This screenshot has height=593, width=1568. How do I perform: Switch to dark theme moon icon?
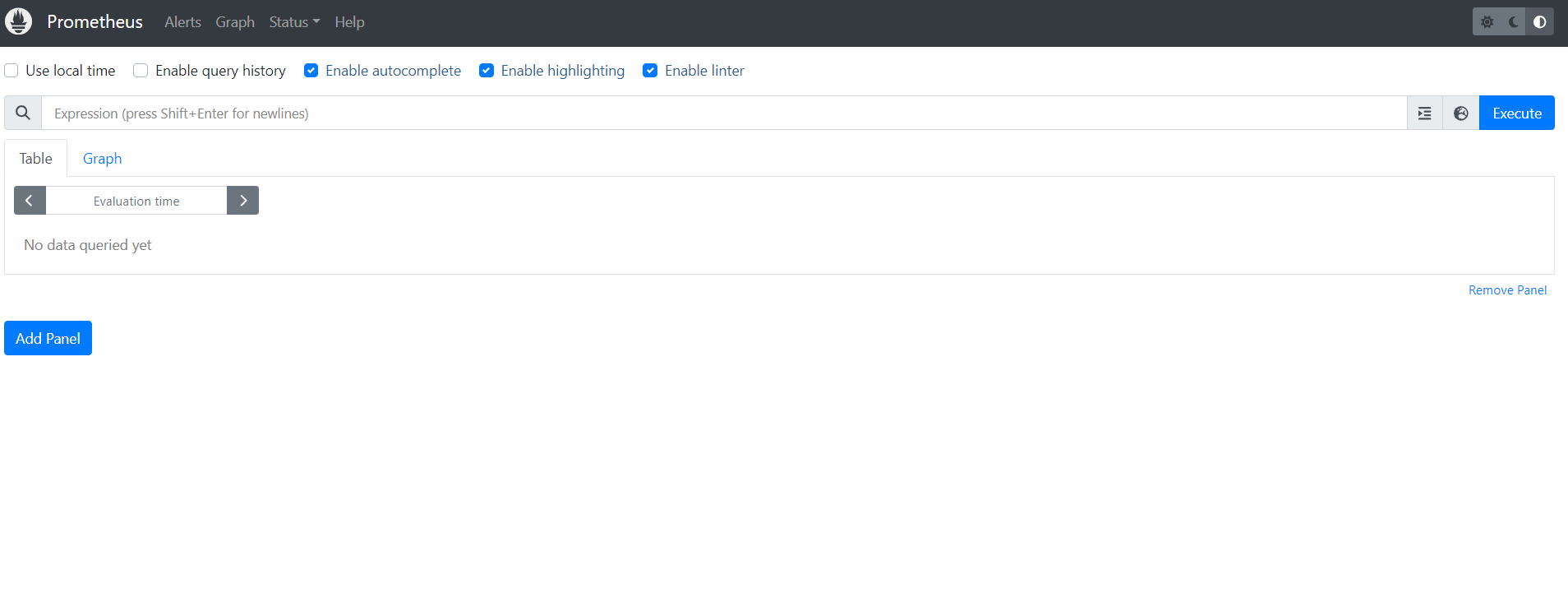click(x=1513, y=22)
